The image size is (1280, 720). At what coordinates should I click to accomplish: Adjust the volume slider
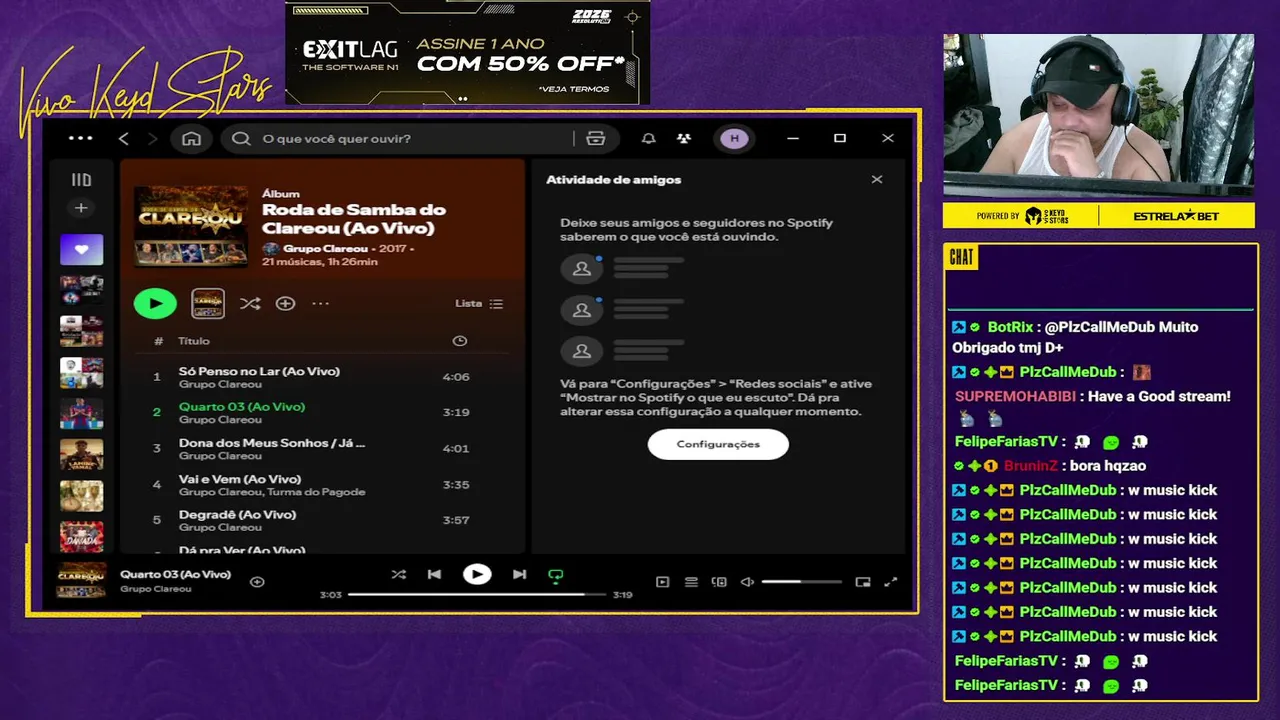tap(801, 581)
